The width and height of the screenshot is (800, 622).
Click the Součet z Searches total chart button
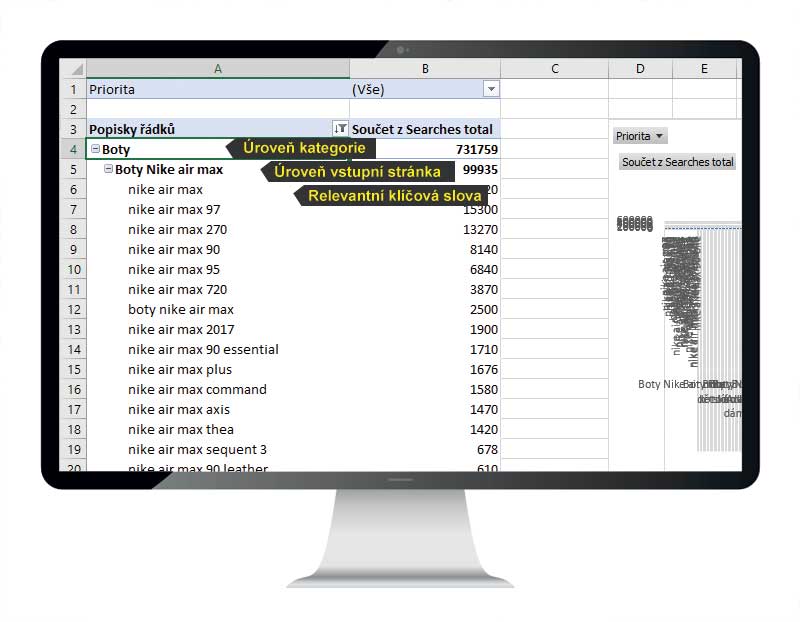click(x=677, y=162)
